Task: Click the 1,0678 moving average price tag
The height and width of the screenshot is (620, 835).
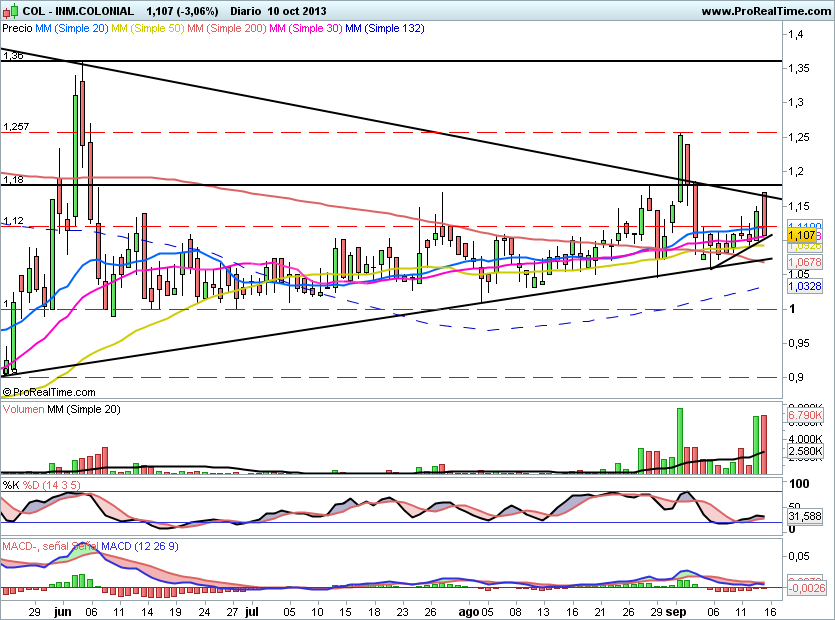Action: pyautogui.click(x=805, y=261)
